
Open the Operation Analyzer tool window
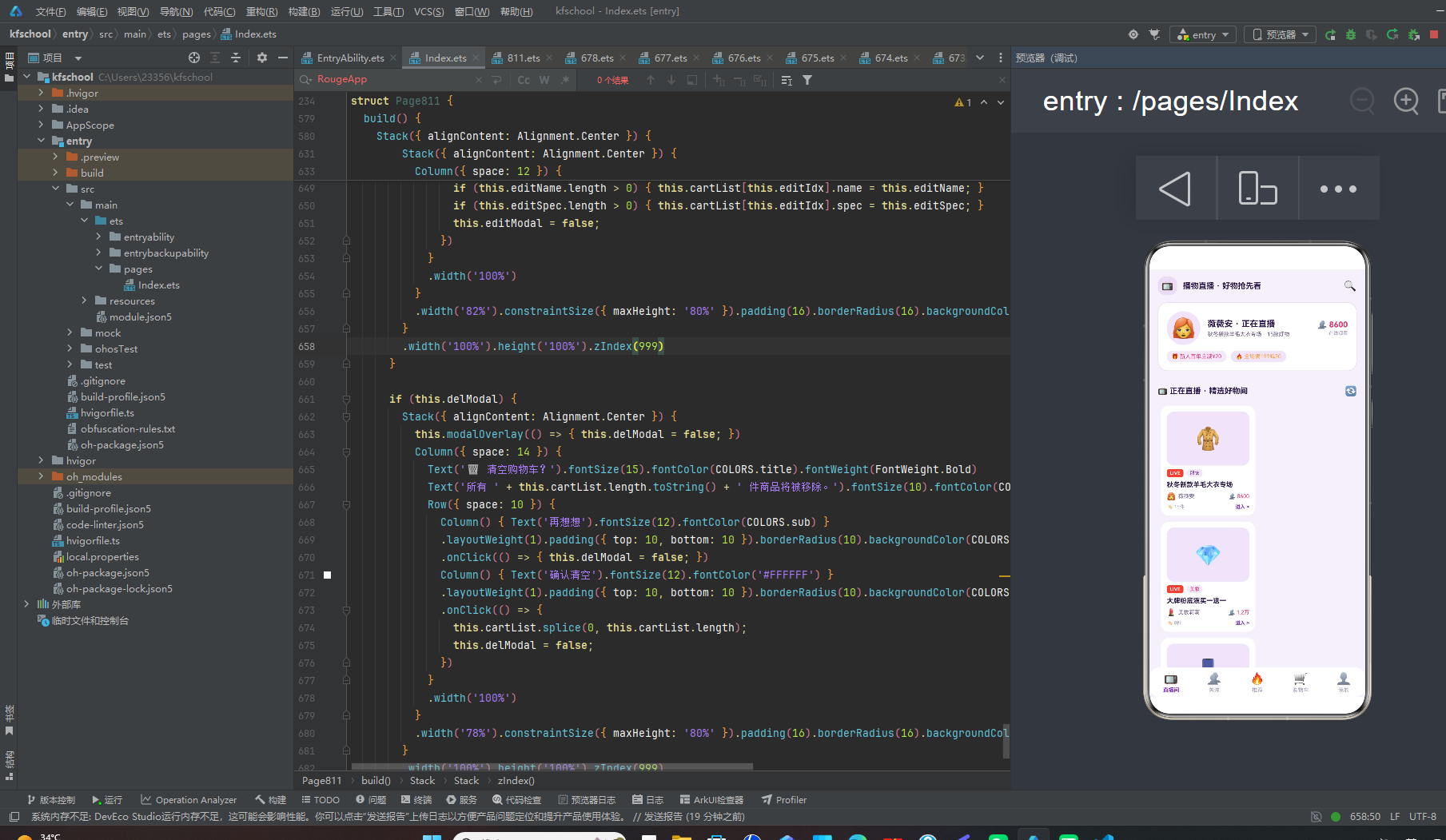189,799
